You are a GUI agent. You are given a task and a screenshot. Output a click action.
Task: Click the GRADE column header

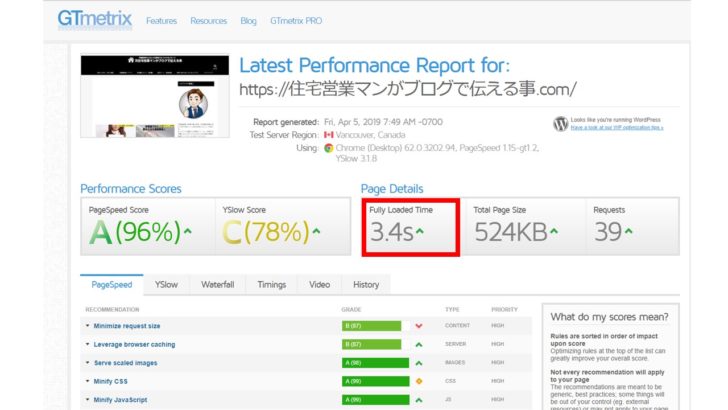tap(351, 310)
